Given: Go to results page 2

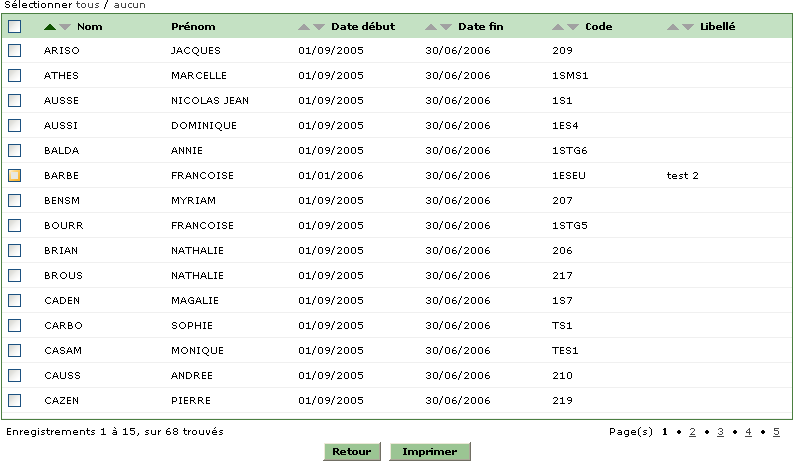Looking at the screenshot, I should click(692, 432).
